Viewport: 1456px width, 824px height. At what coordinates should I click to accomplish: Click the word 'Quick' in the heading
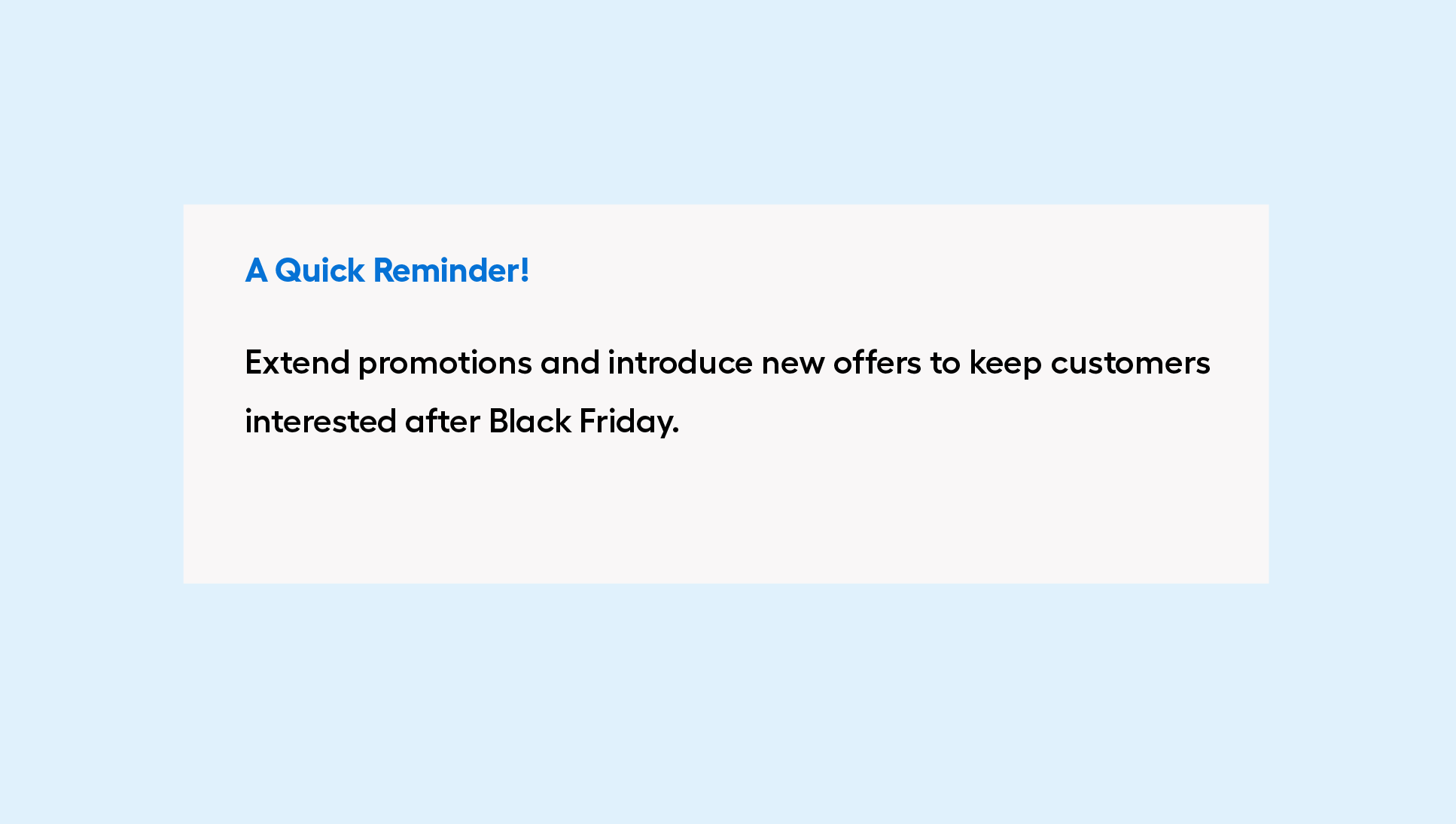319,270
